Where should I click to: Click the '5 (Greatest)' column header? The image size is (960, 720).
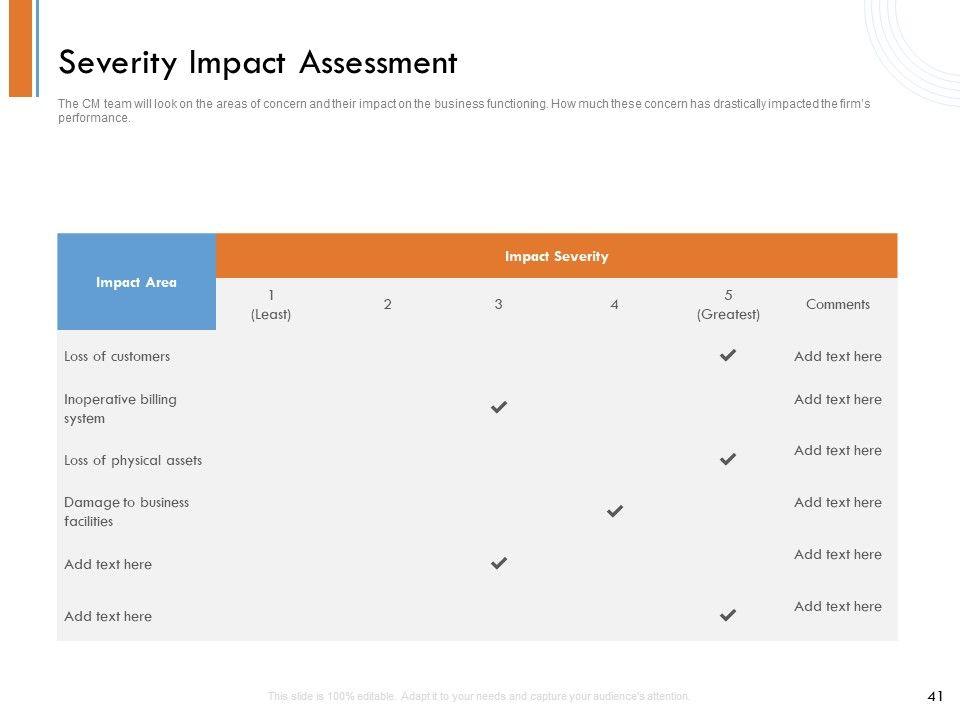click(x=728, y=304)
